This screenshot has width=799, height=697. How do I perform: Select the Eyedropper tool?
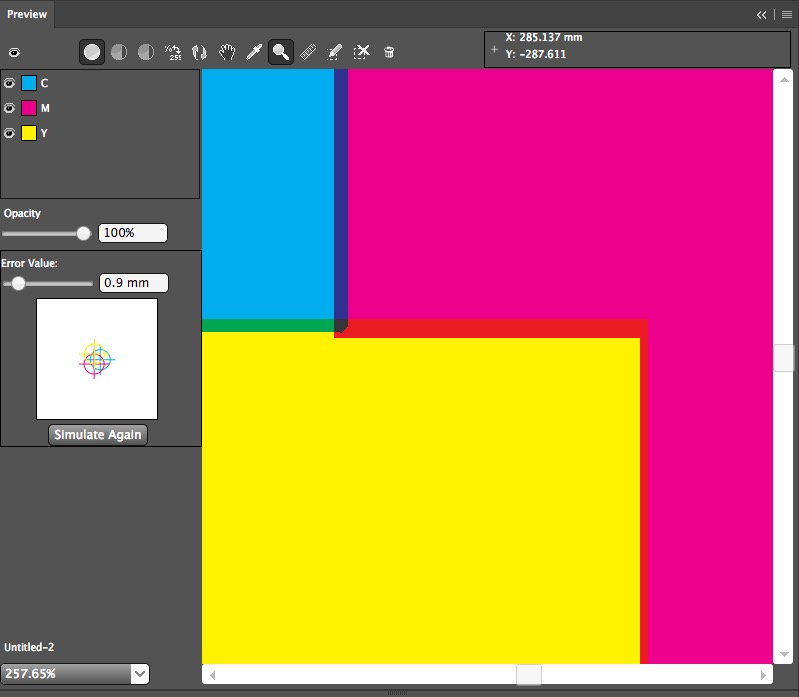254,52
